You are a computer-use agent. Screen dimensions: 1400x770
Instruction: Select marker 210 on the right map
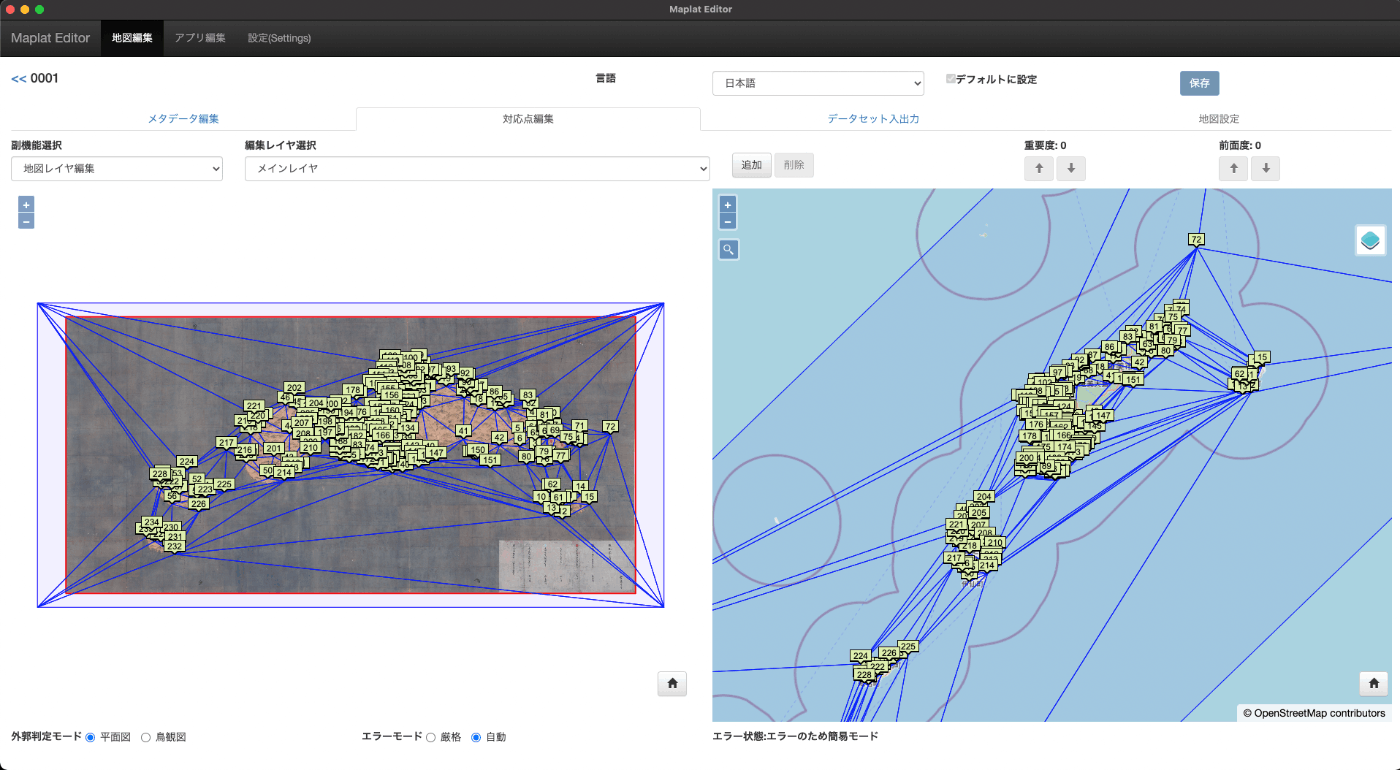[x=995, y=543]
